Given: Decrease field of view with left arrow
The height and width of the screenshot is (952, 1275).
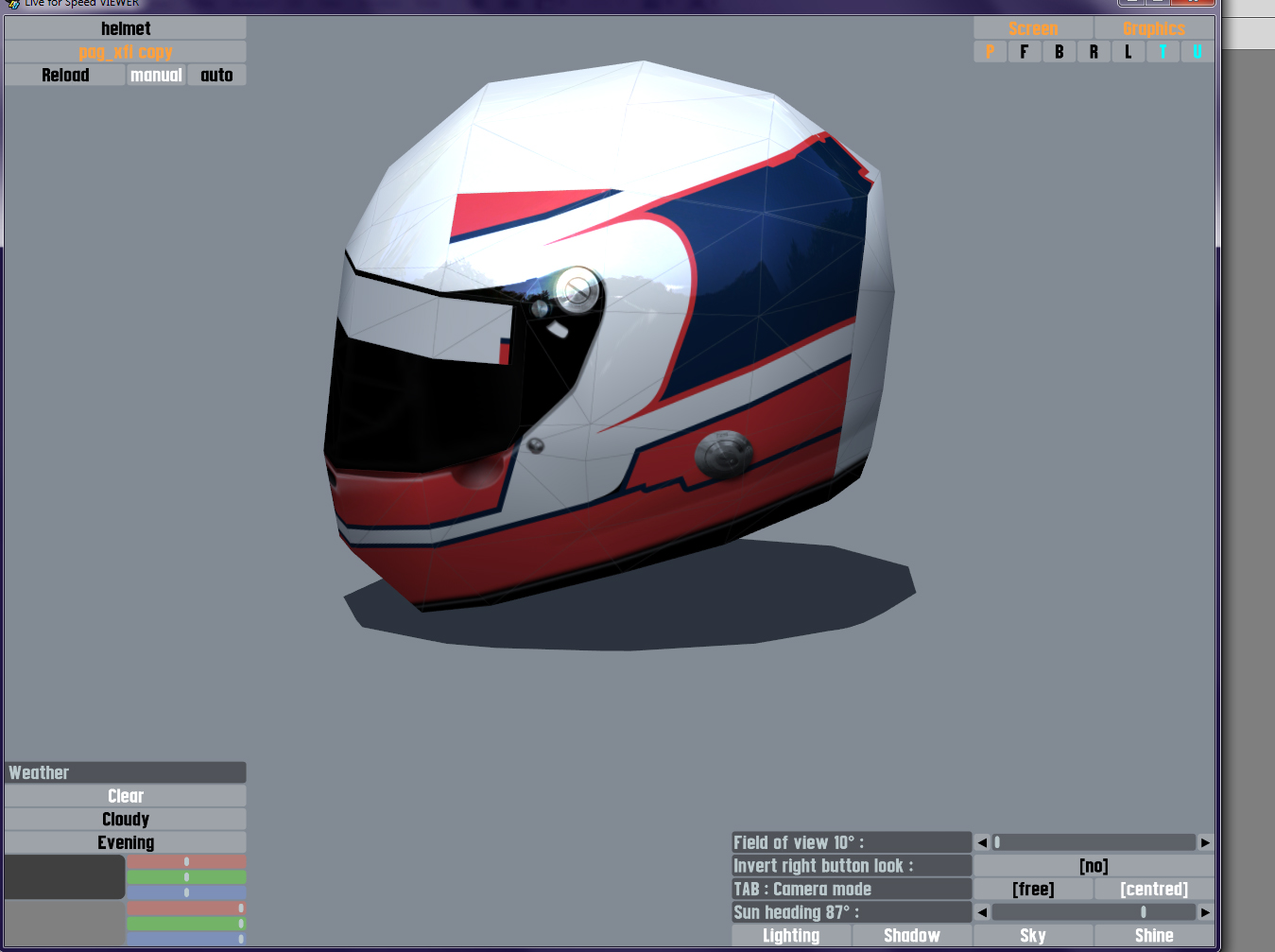Looking at the screenshot, I should click(982, 842).
